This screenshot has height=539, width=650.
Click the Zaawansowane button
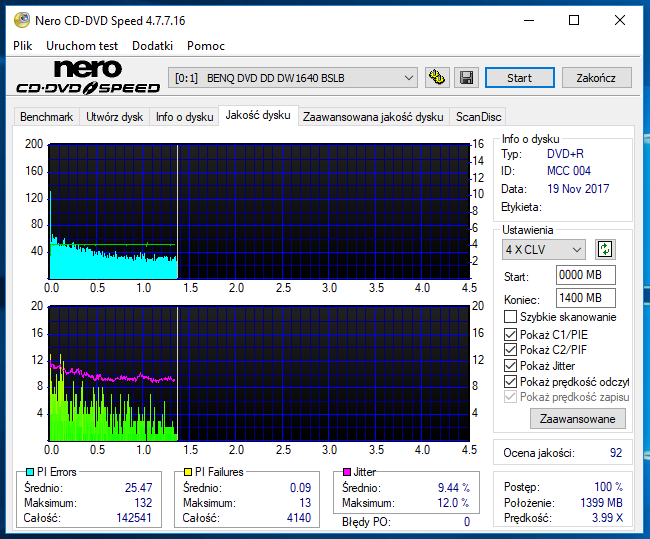tap(577, 419)
